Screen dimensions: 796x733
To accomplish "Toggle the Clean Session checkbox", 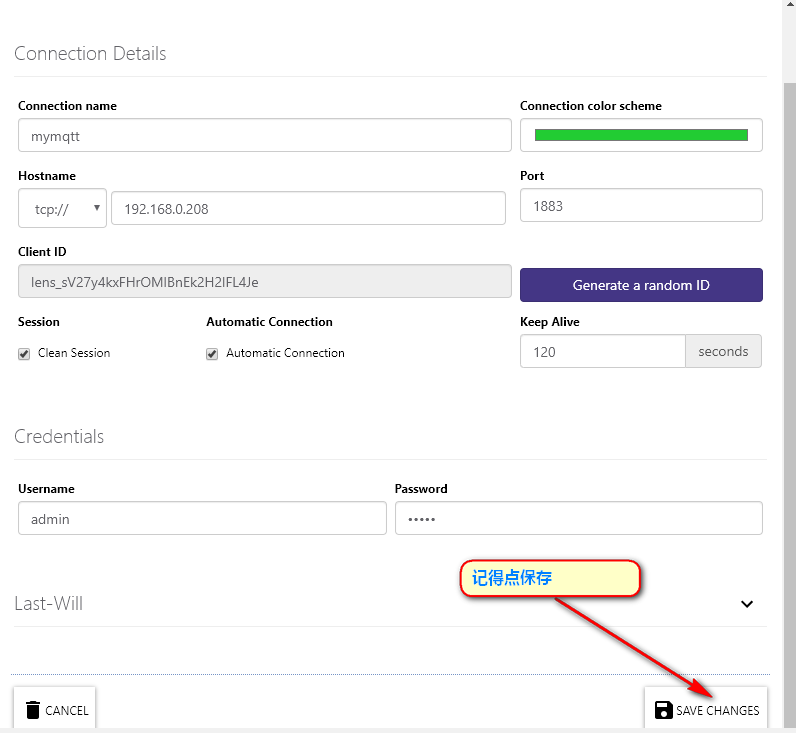I will coord(24,354).
